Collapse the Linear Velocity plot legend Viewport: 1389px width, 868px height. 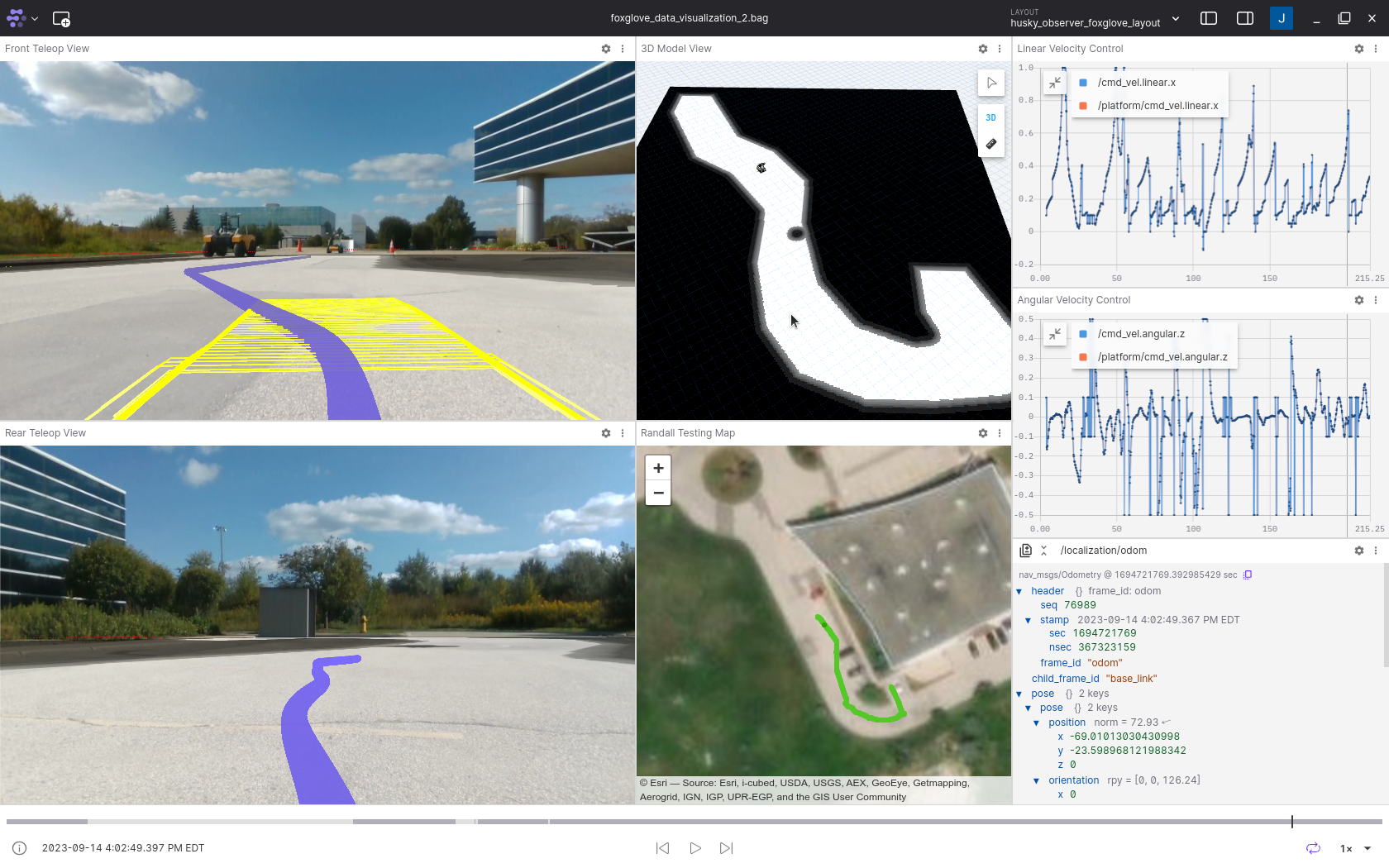pyautogui.click(x=1055, y=83)
